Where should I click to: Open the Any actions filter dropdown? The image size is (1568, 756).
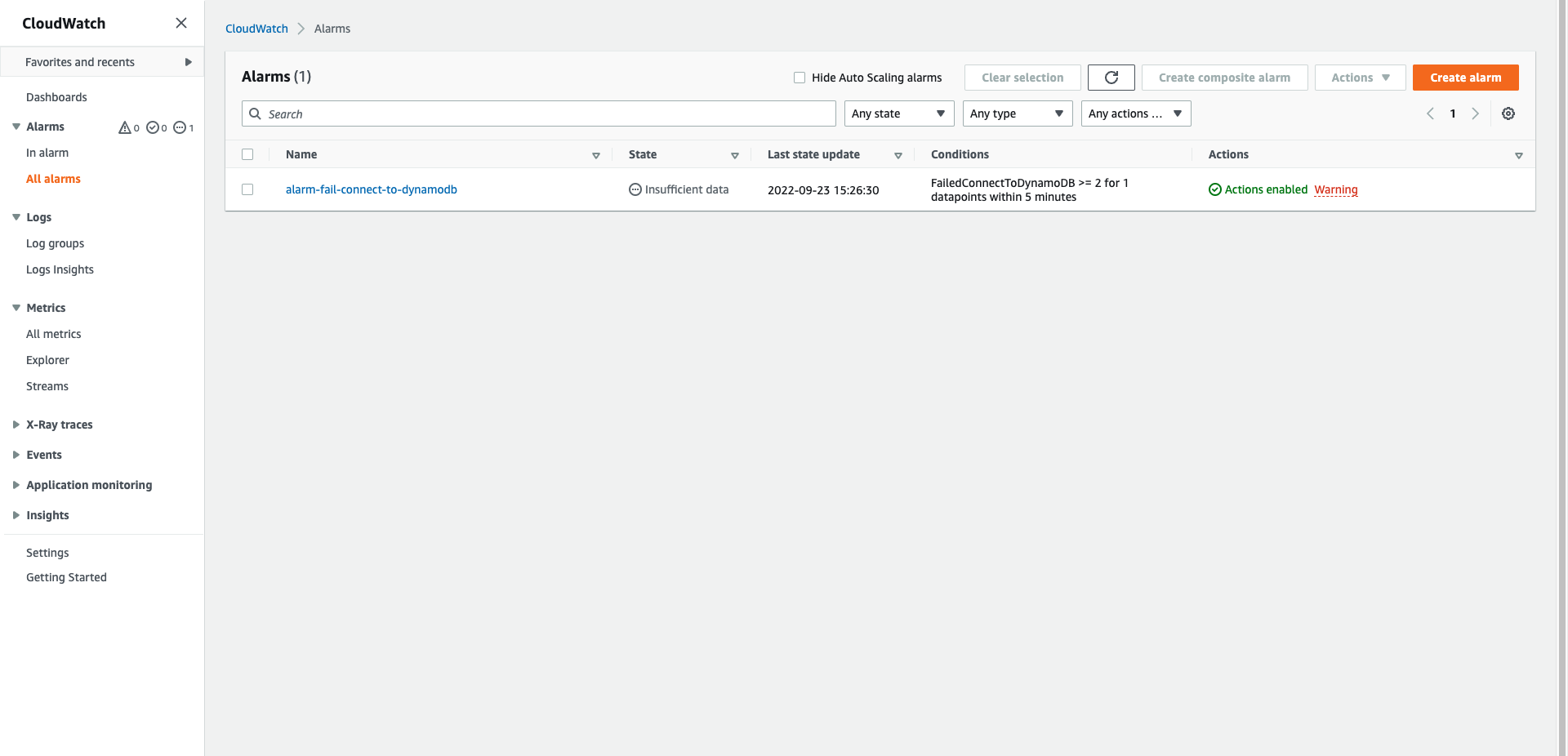point(1136,113)
